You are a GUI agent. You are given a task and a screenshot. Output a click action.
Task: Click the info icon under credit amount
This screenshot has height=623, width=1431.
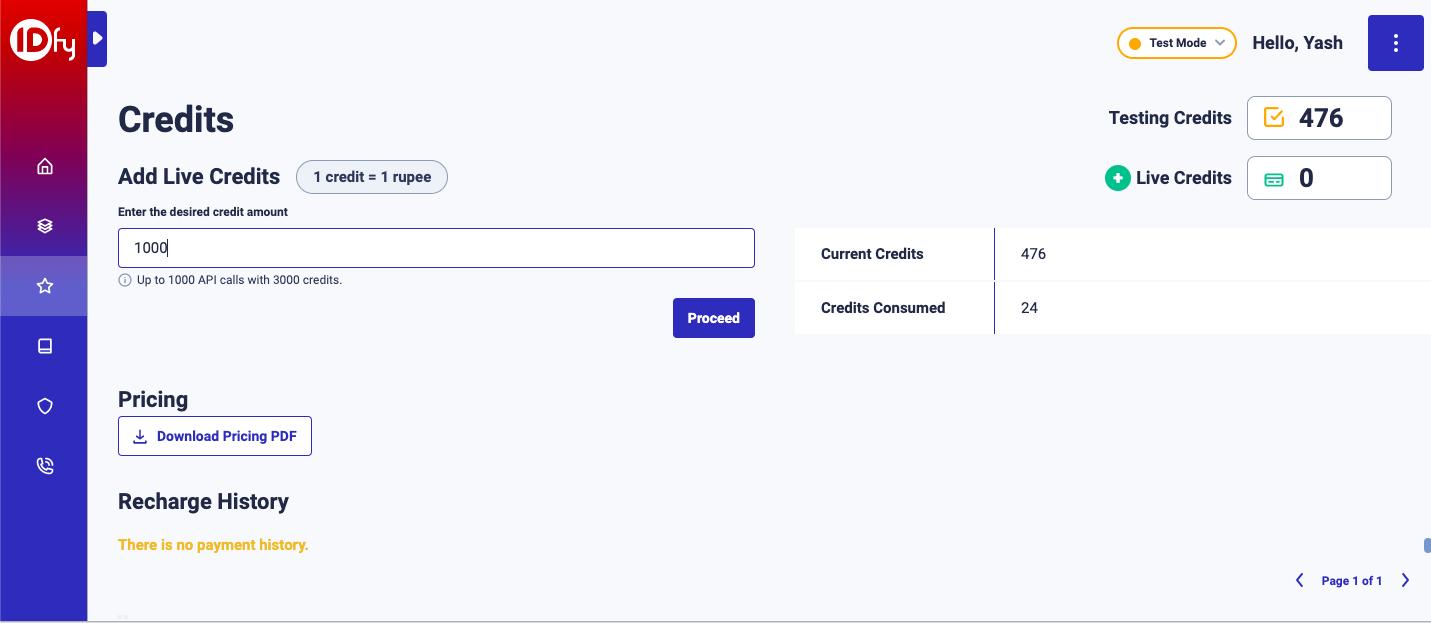[125, 280]
